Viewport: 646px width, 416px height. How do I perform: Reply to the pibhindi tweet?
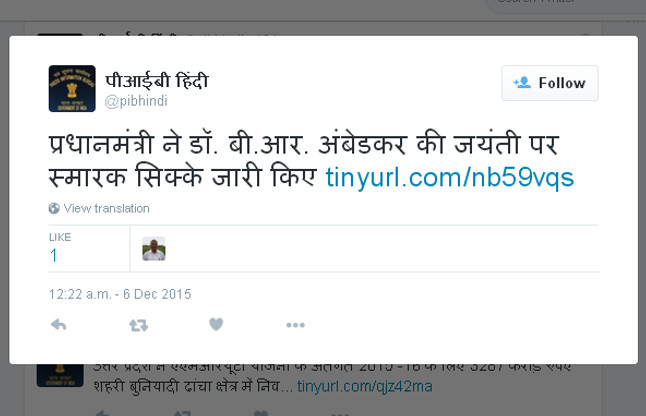[x=59, y=325]
